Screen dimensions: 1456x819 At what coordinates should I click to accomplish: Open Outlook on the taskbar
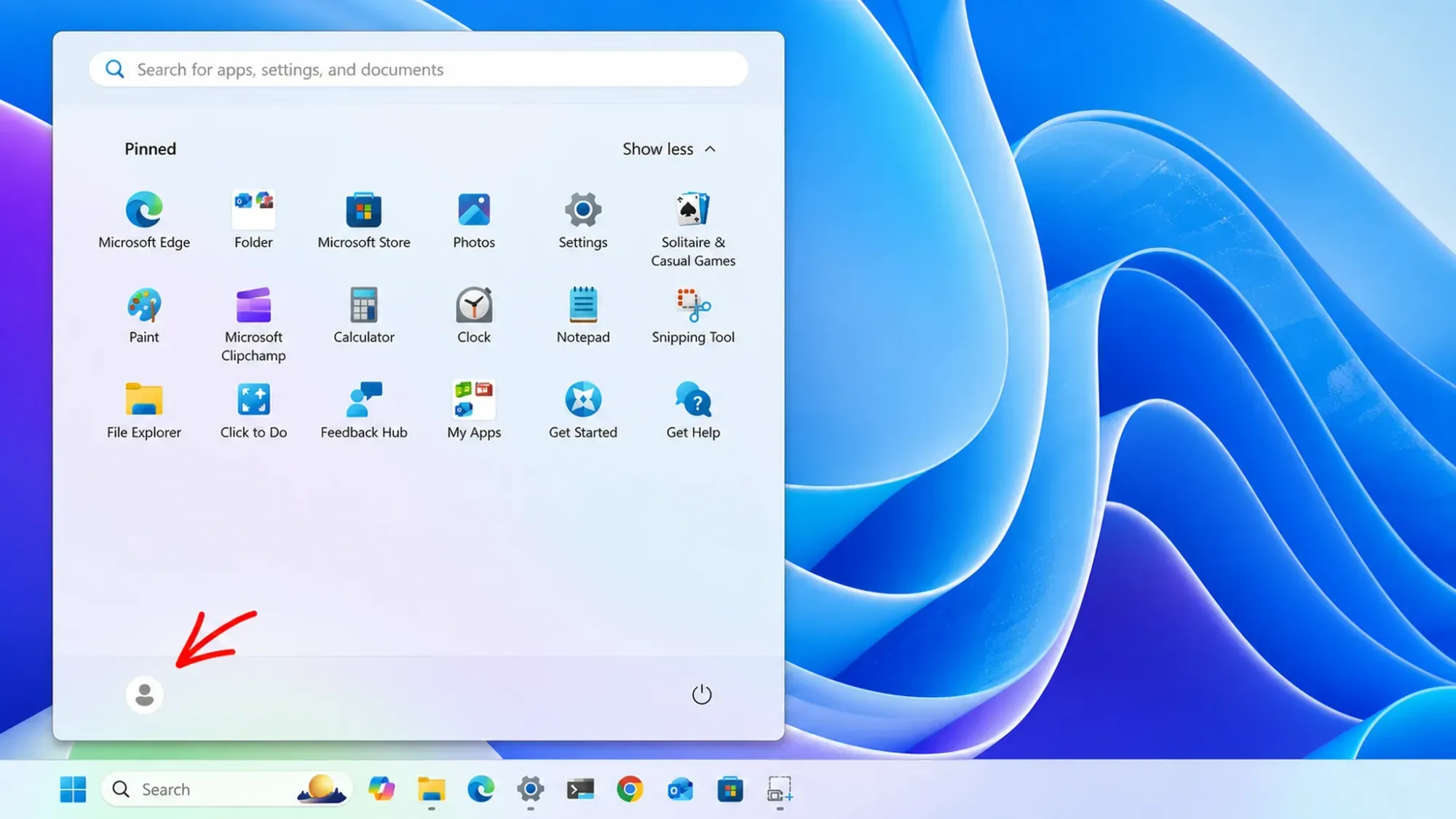pos(680,789)
